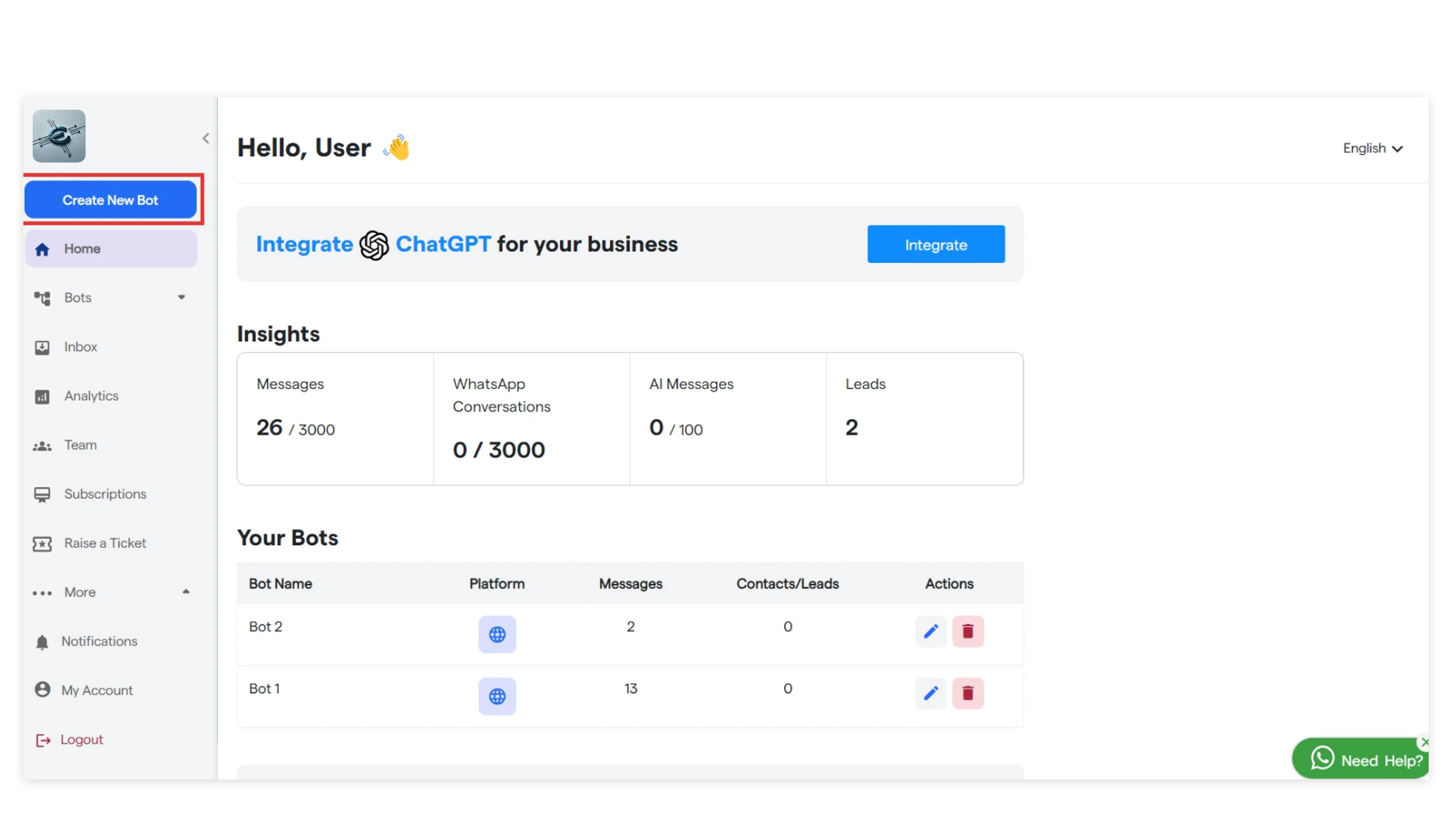Screen dimensions: 1452x840
Task: Select the Bot 1 name cell
Action: (x=265, y=689)
